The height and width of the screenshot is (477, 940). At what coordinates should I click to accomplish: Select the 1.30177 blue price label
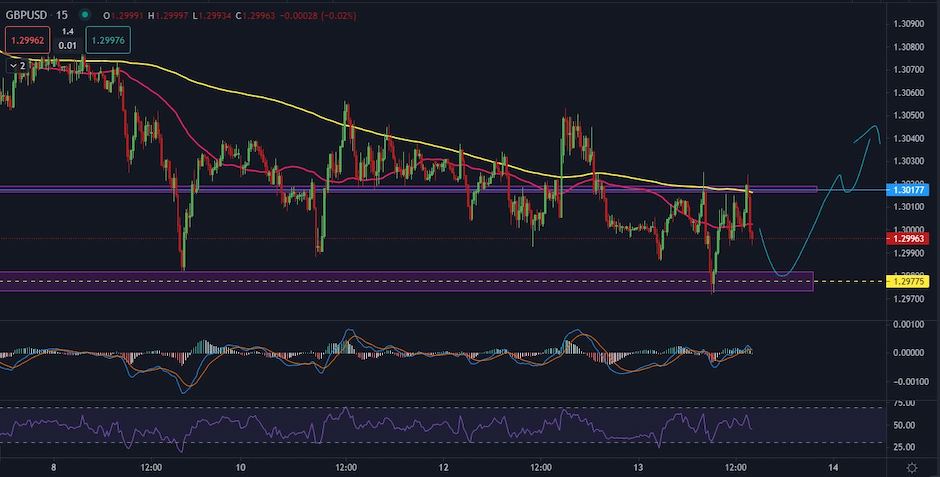click(x=907, y=191)
